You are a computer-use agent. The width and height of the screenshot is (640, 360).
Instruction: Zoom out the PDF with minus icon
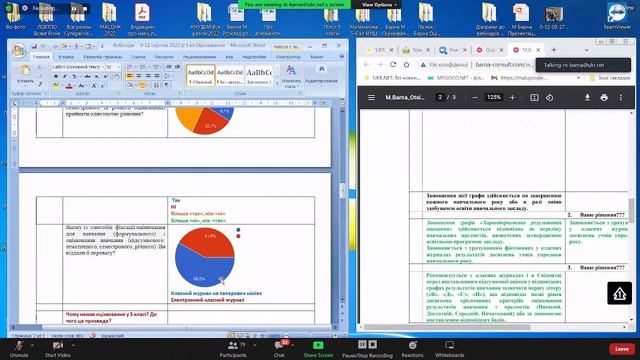point(475,98)
